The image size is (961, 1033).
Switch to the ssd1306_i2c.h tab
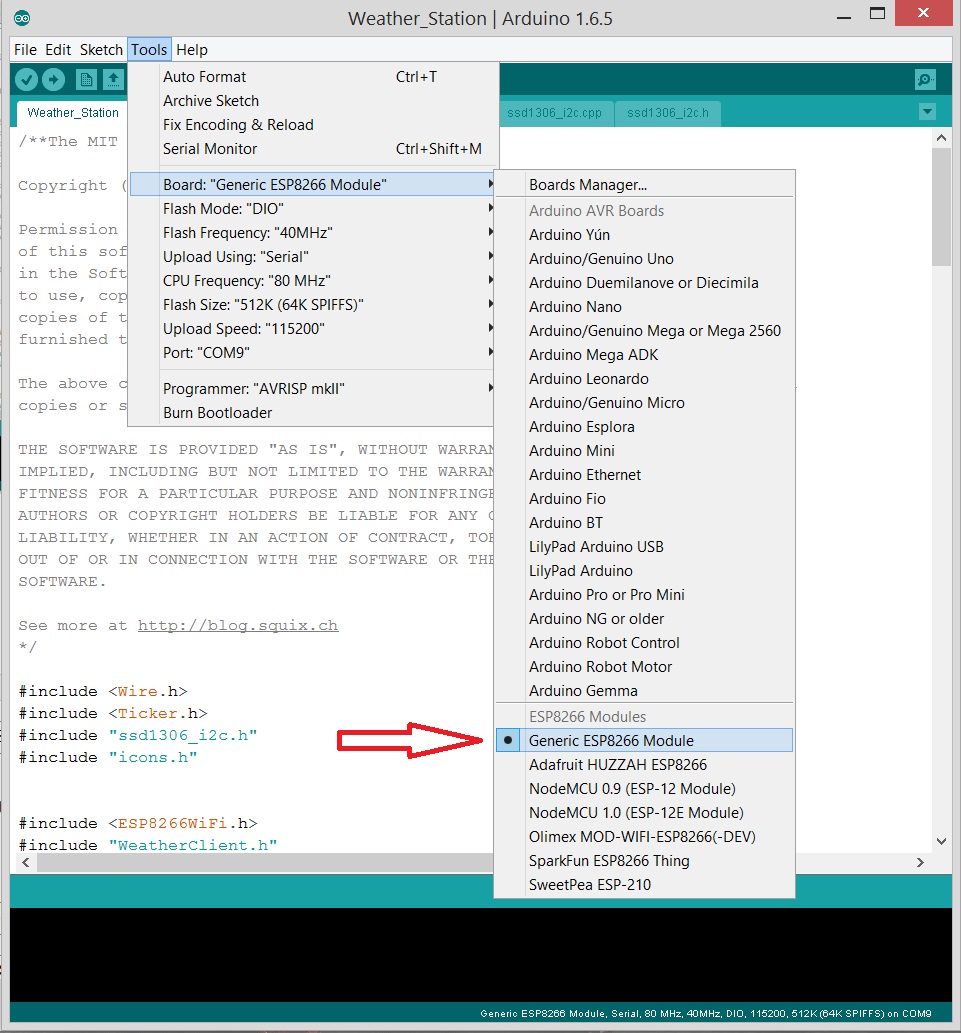tap(668, 113)
